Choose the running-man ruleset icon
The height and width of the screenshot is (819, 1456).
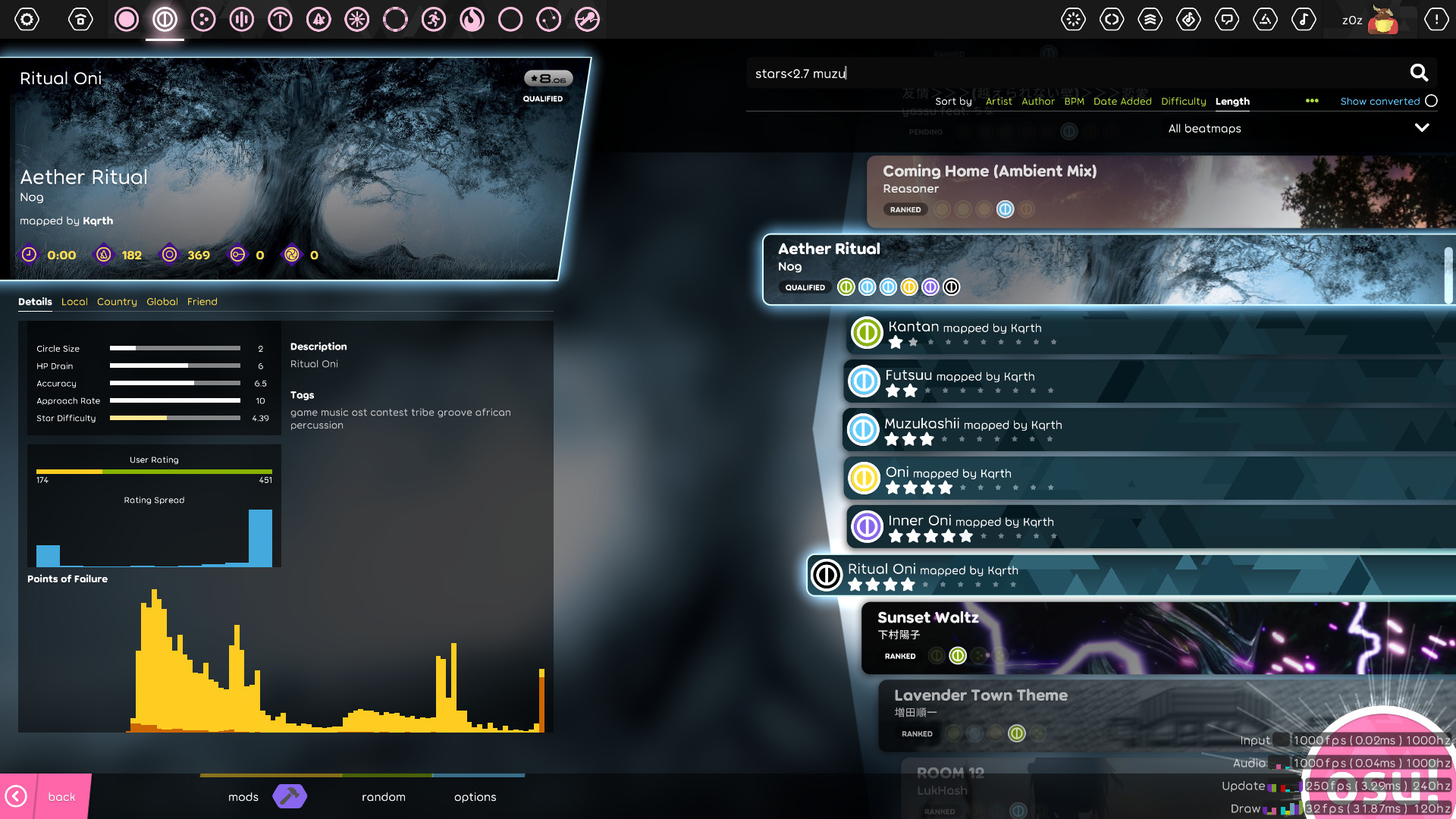tap(434, 19)
